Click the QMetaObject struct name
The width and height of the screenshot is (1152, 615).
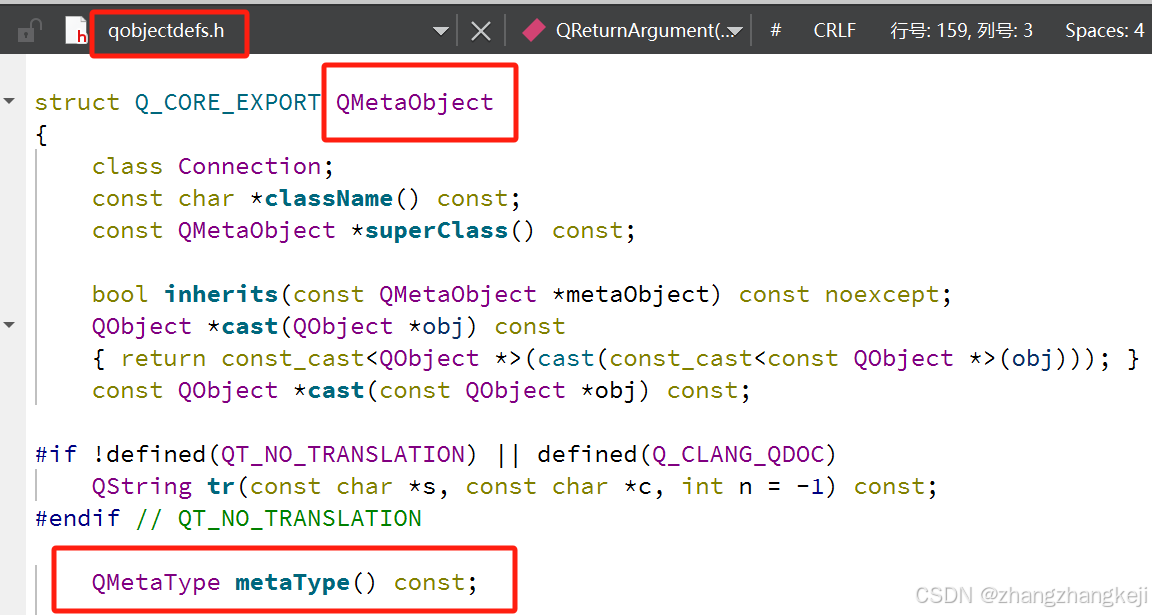pos(414,103)
